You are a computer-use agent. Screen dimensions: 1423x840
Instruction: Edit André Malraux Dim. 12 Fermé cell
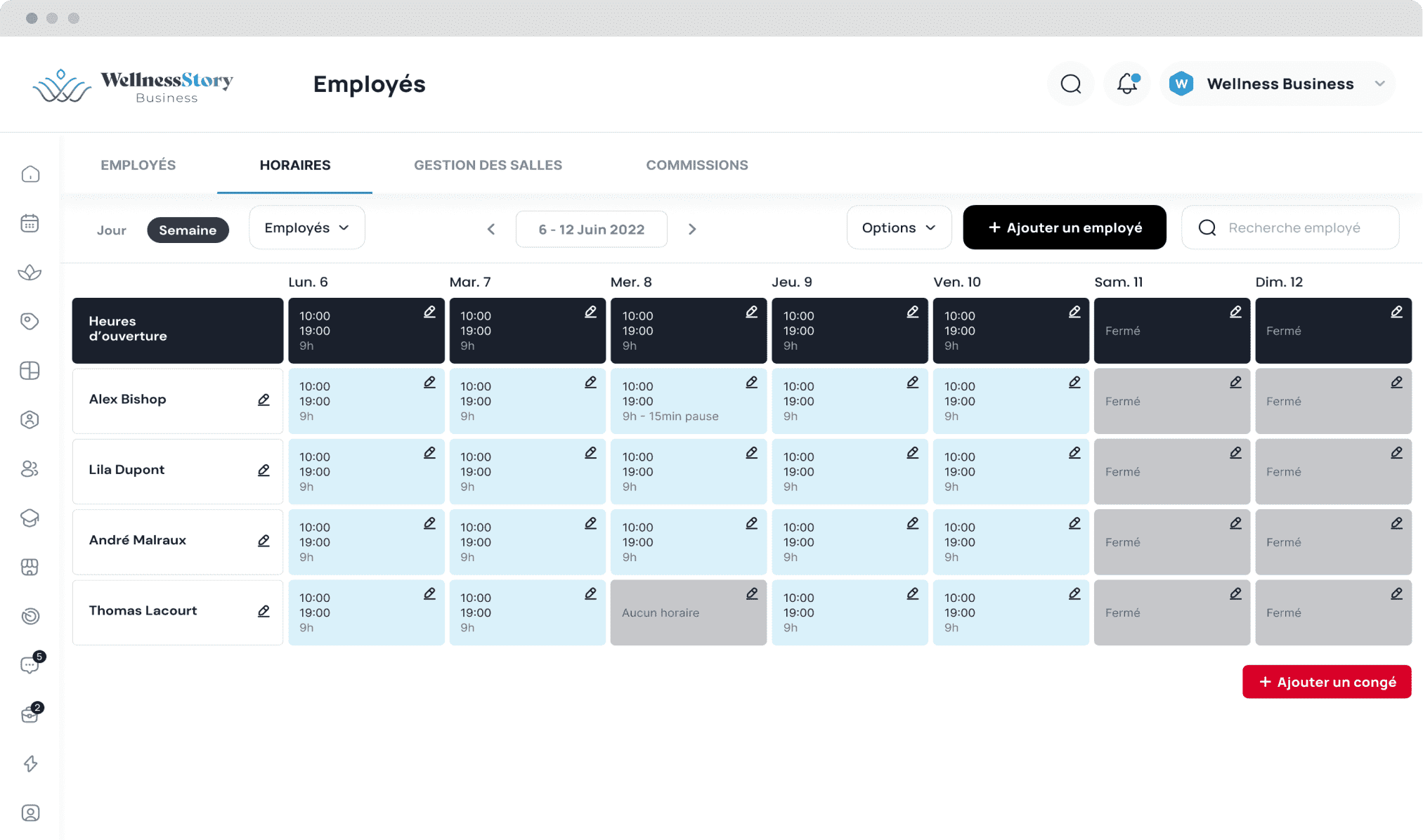(x=1396, y=523)
